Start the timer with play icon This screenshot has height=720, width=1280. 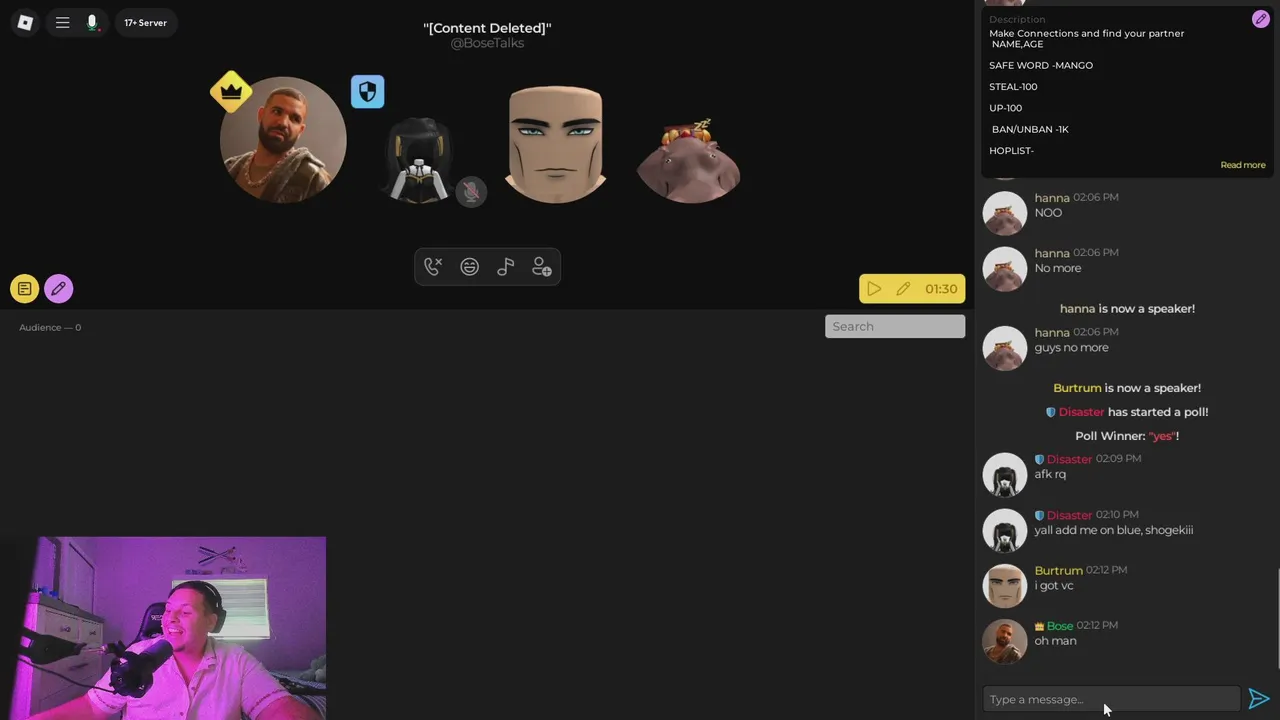(874, 289)
